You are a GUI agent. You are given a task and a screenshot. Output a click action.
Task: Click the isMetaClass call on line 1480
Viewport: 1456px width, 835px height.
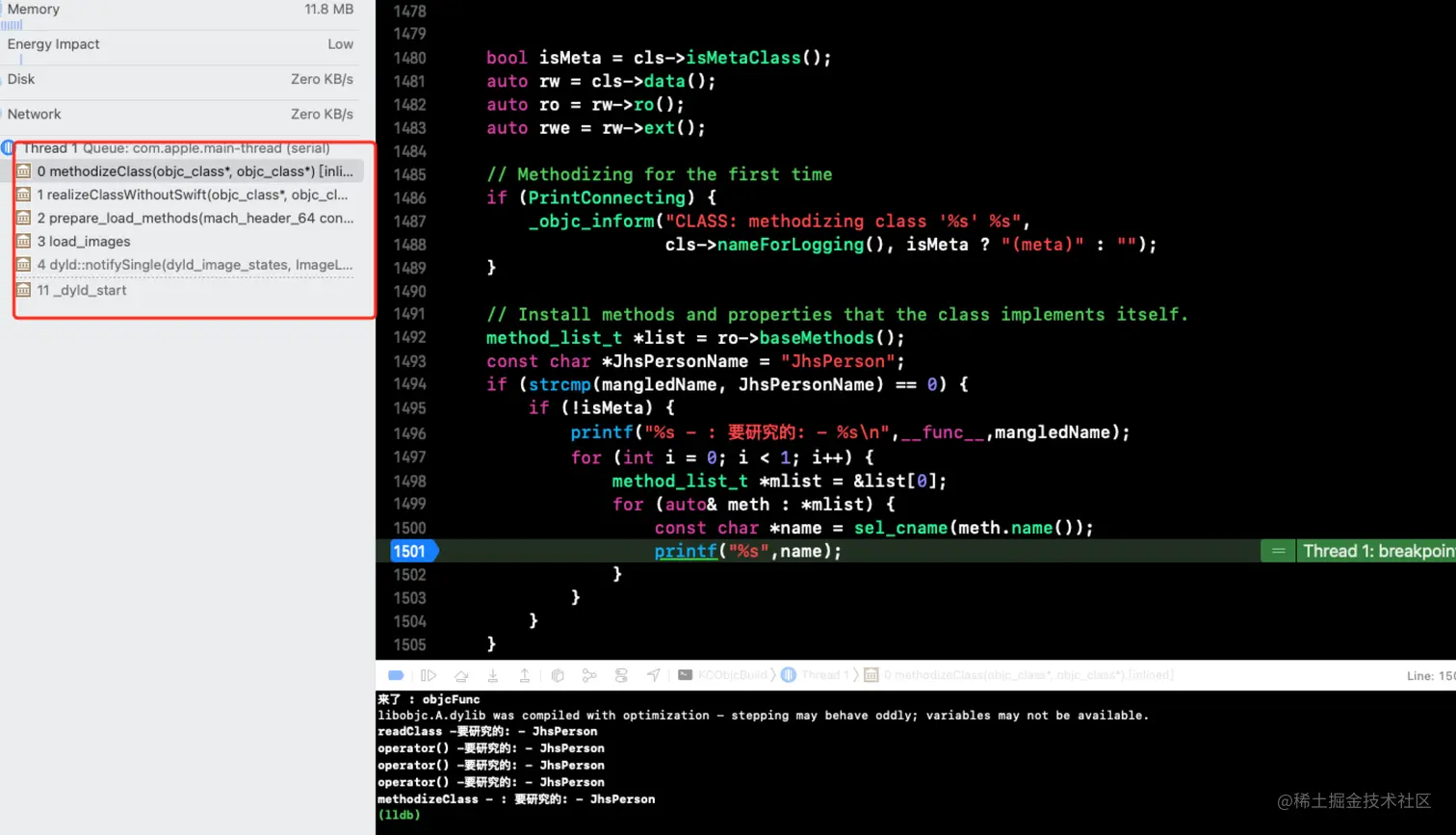pos(742,58)
